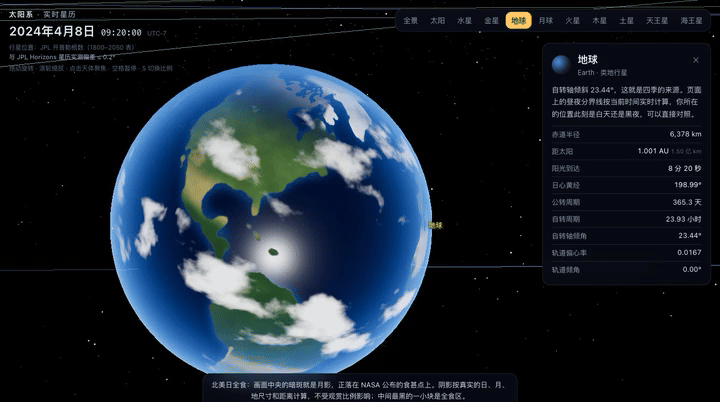The height and width of the screenshot is (402, 720).
Task: Click the Earth sphere icon in info panel
Action: (561, 65)
